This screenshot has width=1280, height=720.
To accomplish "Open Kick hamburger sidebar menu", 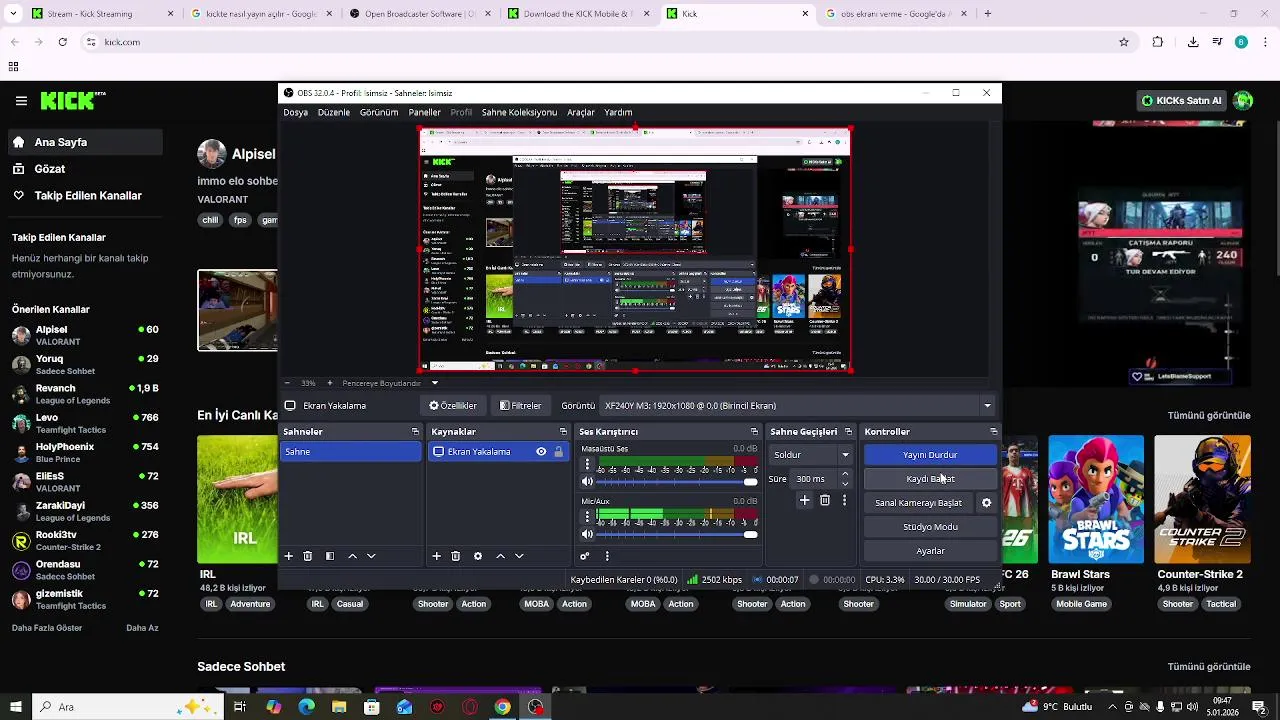I will click(x=21, y=101).
